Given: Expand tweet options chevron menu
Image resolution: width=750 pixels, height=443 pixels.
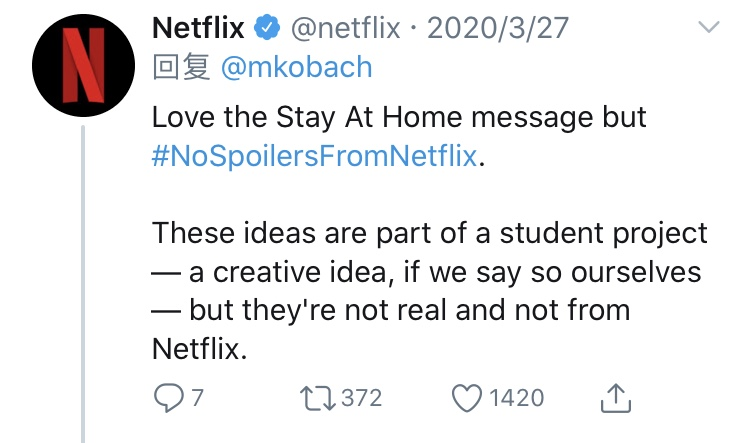Looking at the screenshot, I should [708, 26].
